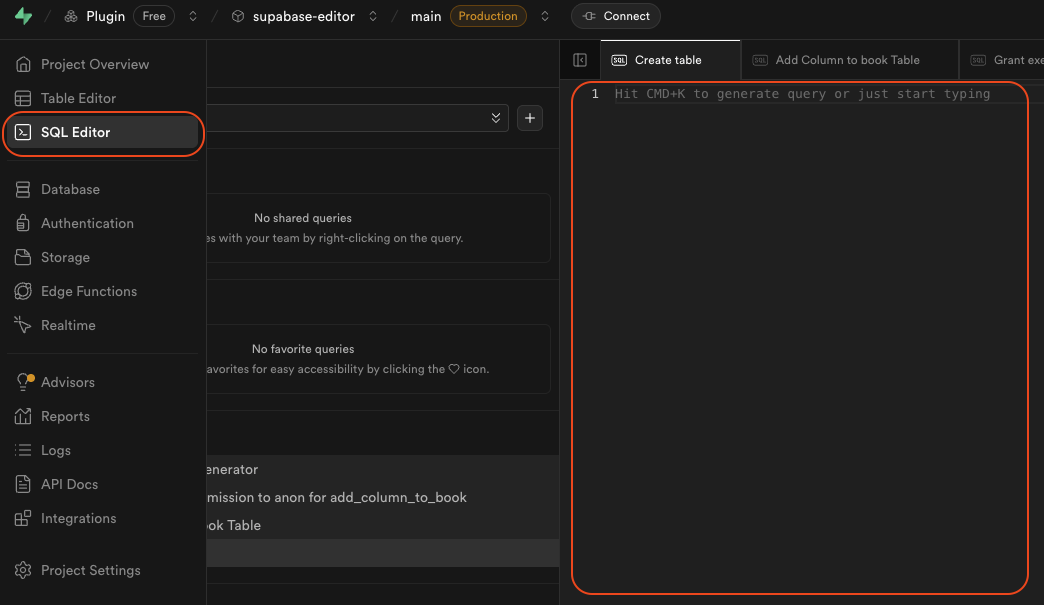Expand the supabase-editor project switcher

click(373, 16)
